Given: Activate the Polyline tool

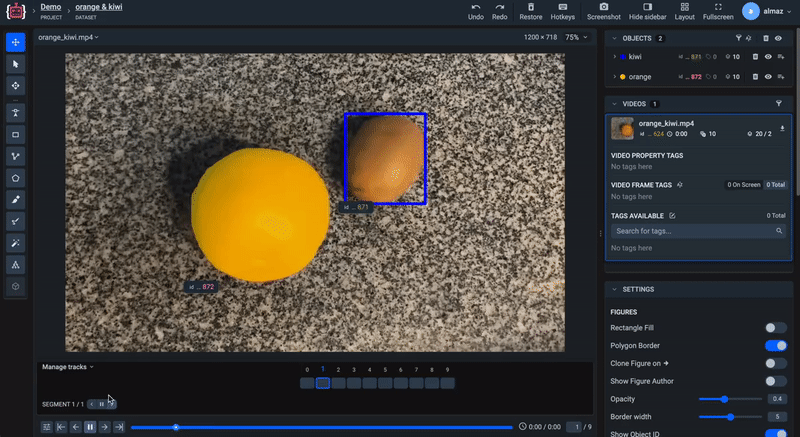Looking at the screenshot, I should tap(15, 156).
